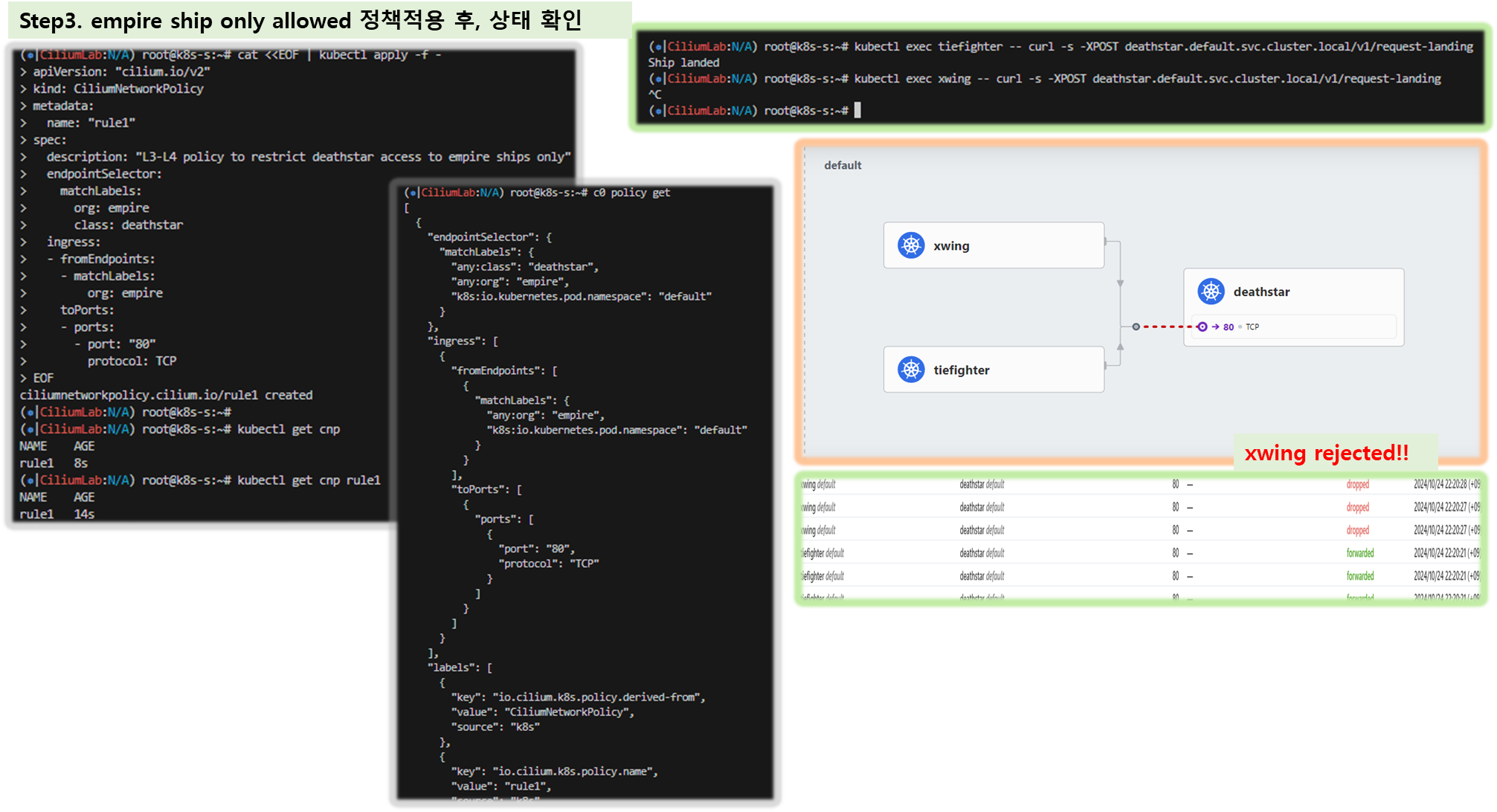Select the xwing service card name
Screen dimensions: 1497x812
click(x=951, y=246)
